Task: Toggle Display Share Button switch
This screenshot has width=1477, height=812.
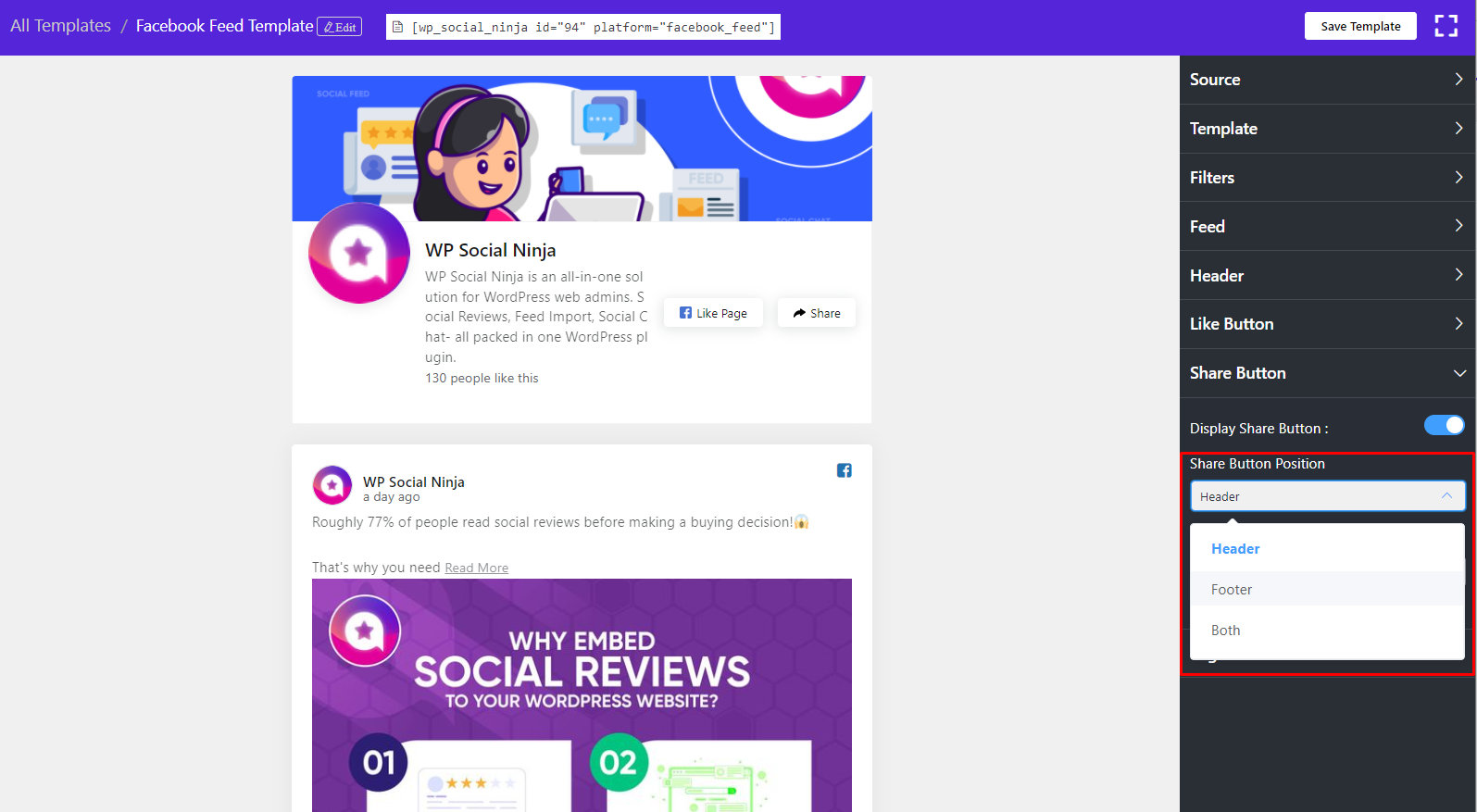Action: coord(1444,425)
